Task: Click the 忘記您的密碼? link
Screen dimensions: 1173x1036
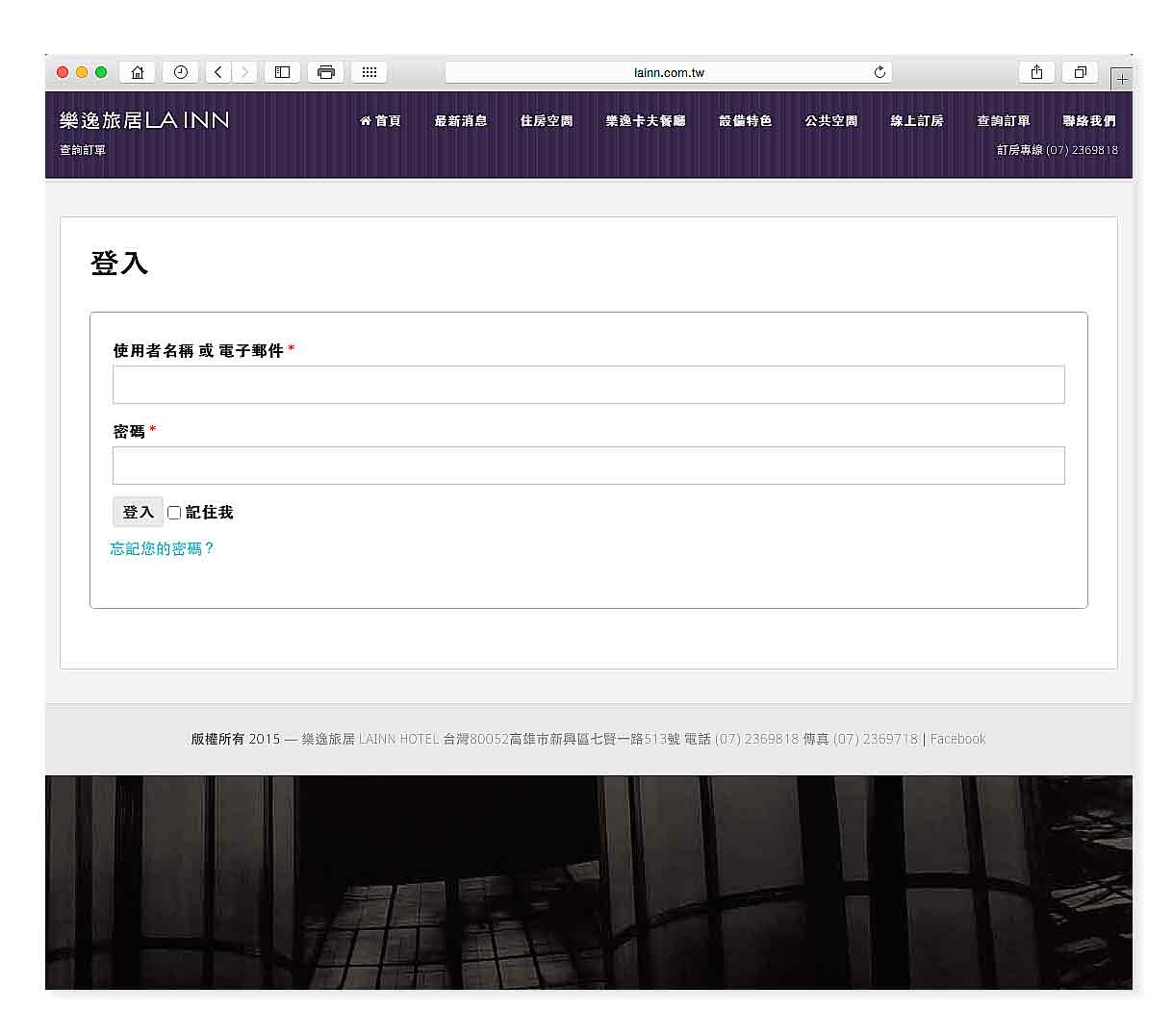Action: pos(162,548)
